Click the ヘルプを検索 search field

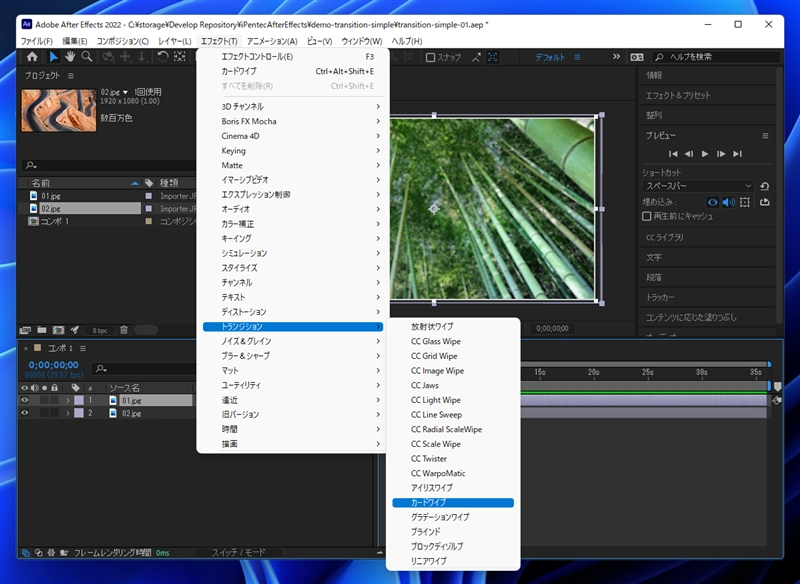point(716,57)
